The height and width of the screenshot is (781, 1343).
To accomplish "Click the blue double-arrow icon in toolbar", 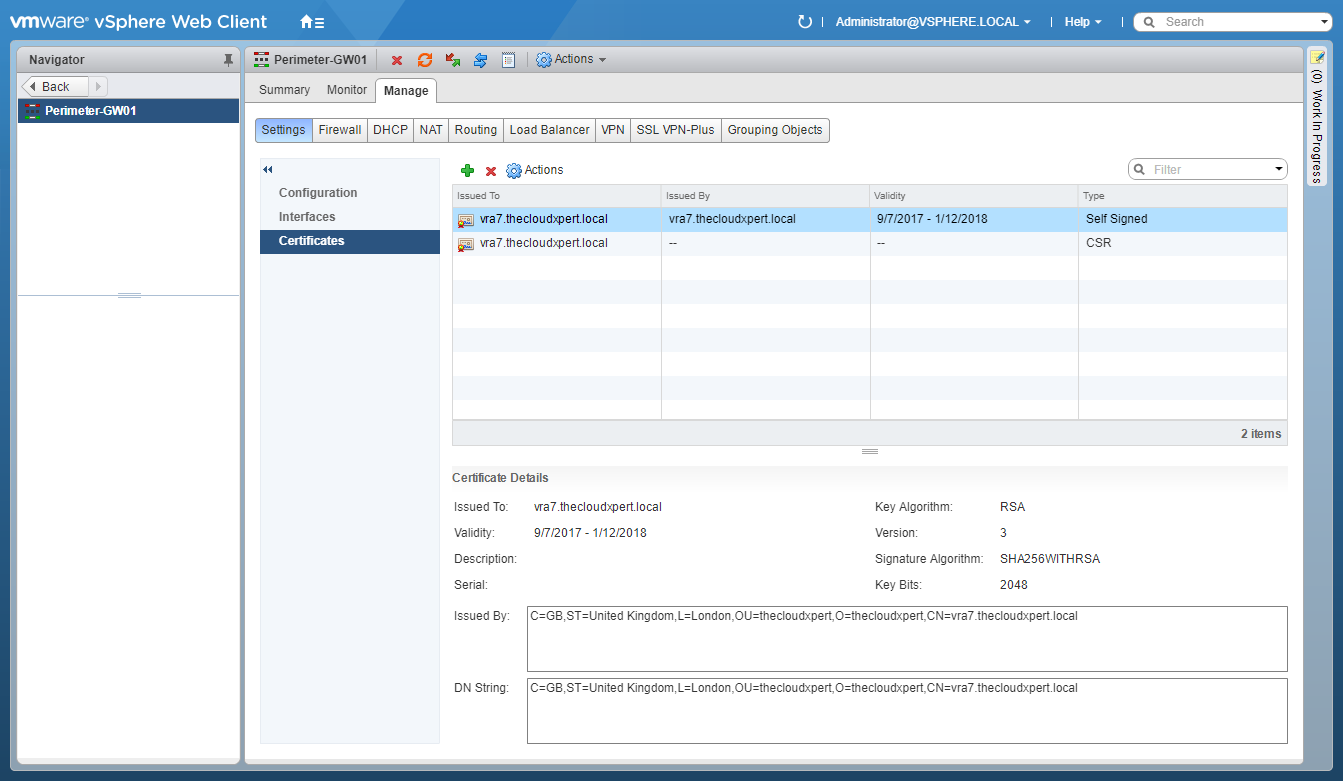I will (480, 60).
